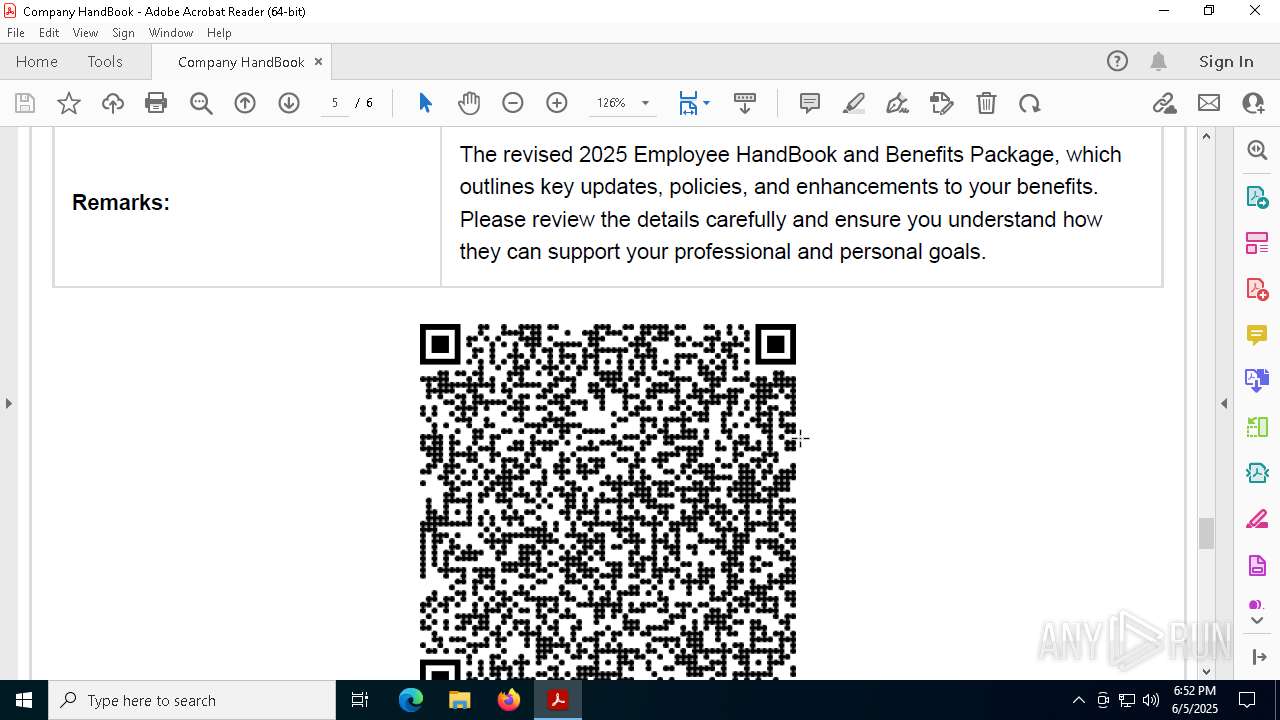1280x720 pixels.
Task: Open Task View on taskbar
Action: (x=360, y=700)
